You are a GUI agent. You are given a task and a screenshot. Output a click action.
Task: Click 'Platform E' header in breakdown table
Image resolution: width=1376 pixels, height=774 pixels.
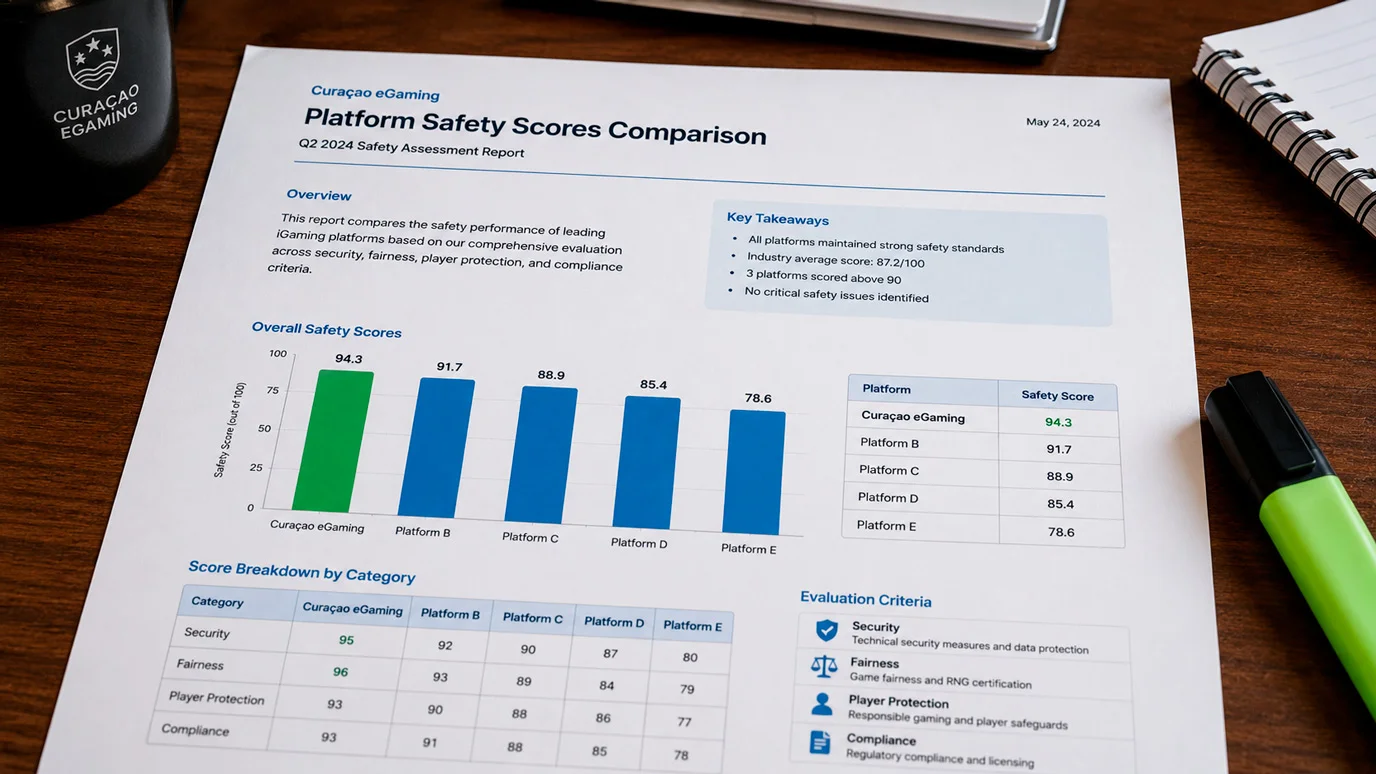tap(692, 626)
